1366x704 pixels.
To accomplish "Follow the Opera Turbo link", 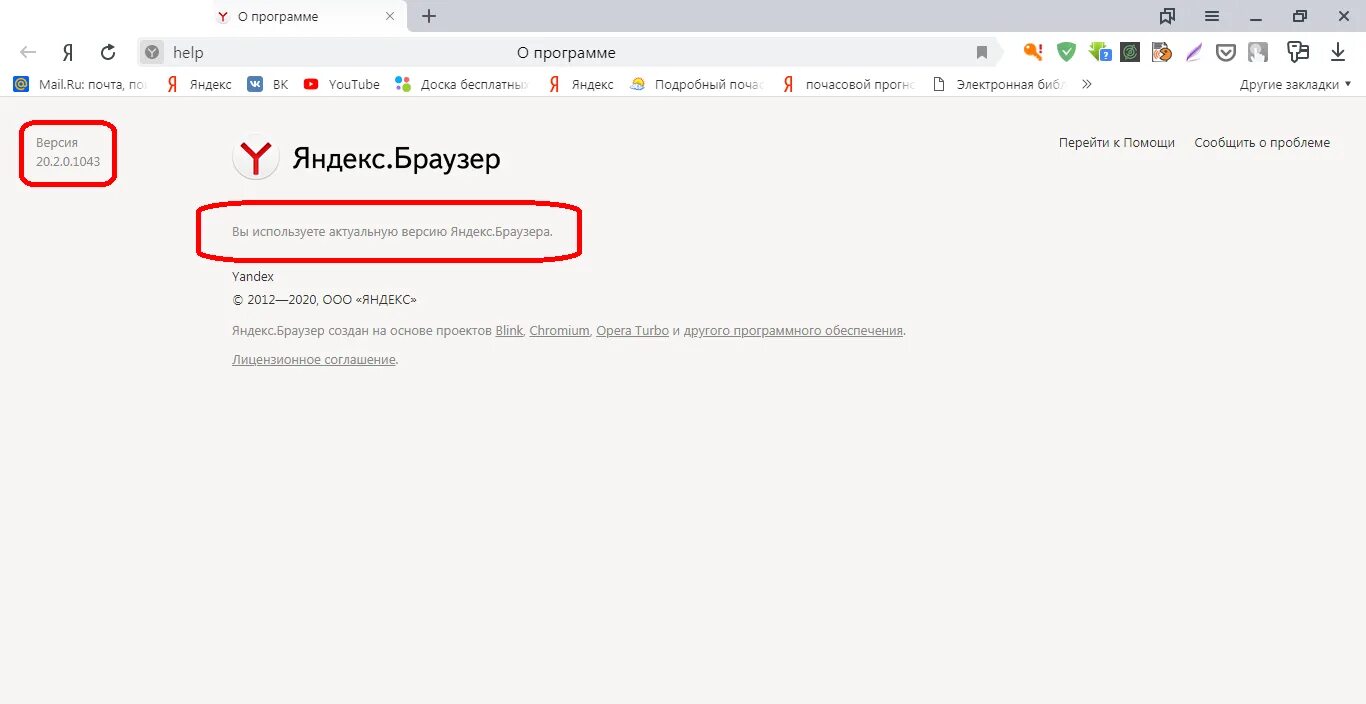I will 632,331.
